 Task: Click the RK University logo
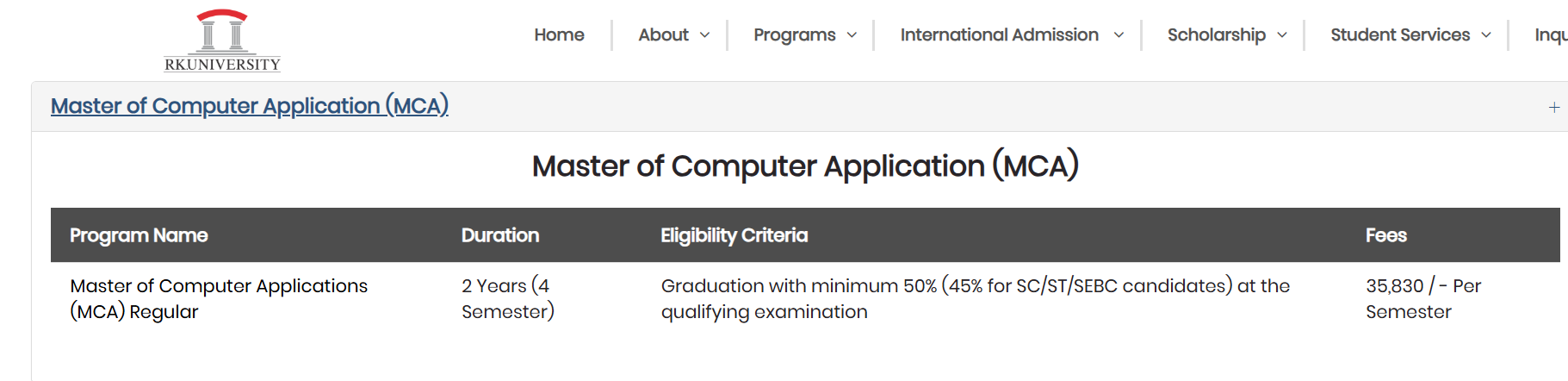click(222, 40)
